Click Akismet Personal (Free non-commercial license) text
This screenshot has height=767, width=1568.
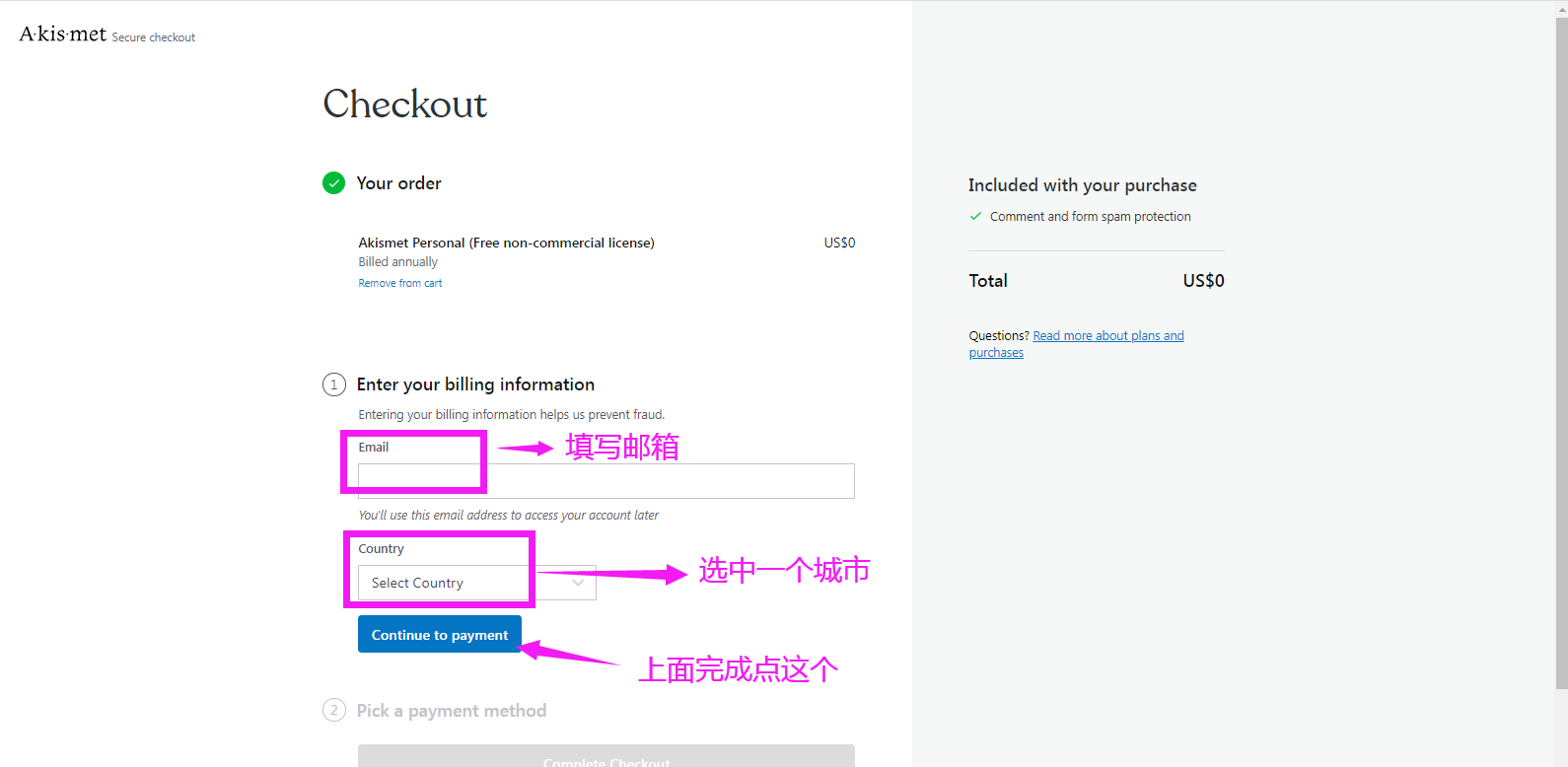point(506,243)
